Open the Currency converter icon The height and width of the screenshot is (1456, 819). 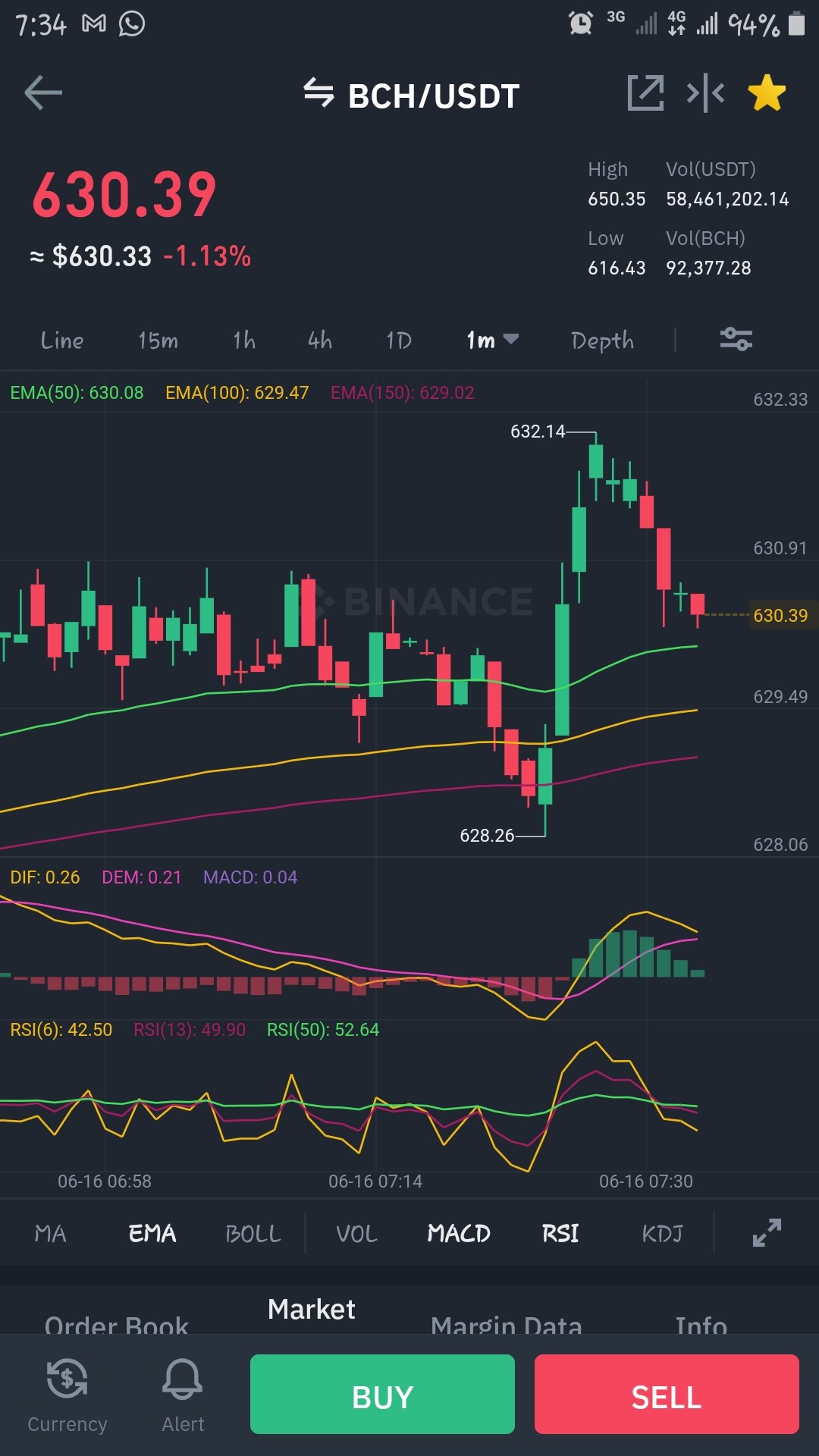click(67, 1395)
